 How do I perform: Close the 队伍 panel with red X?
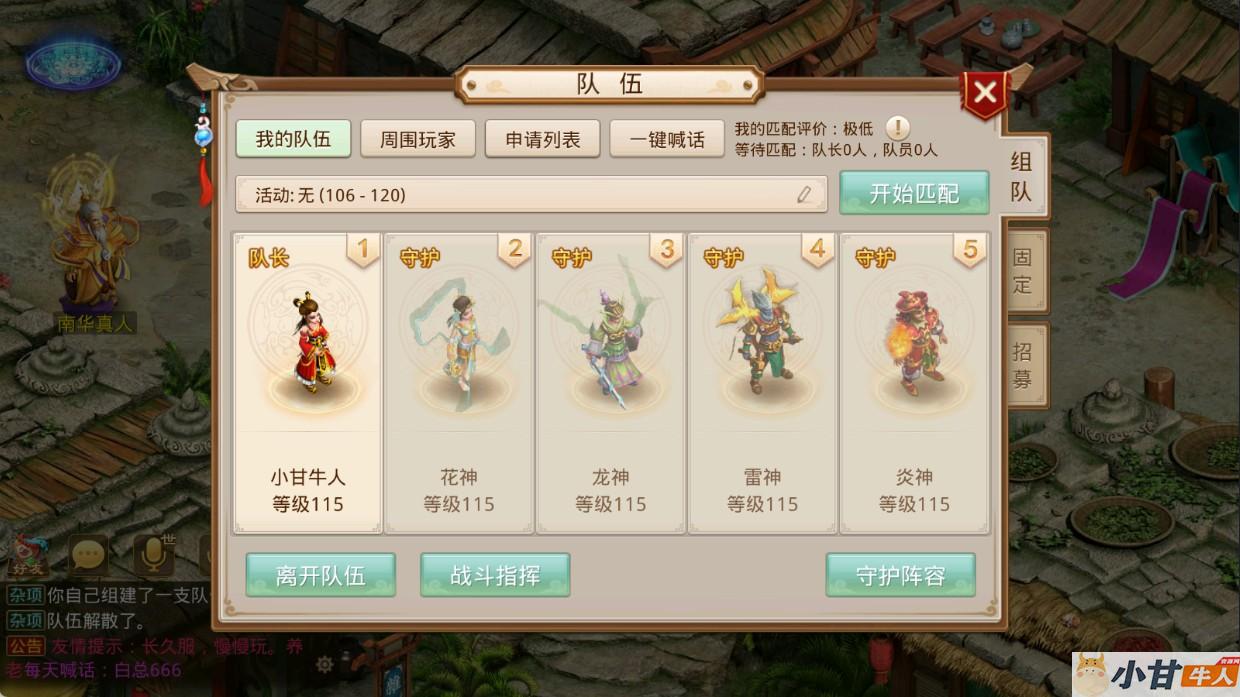point(984,94)
